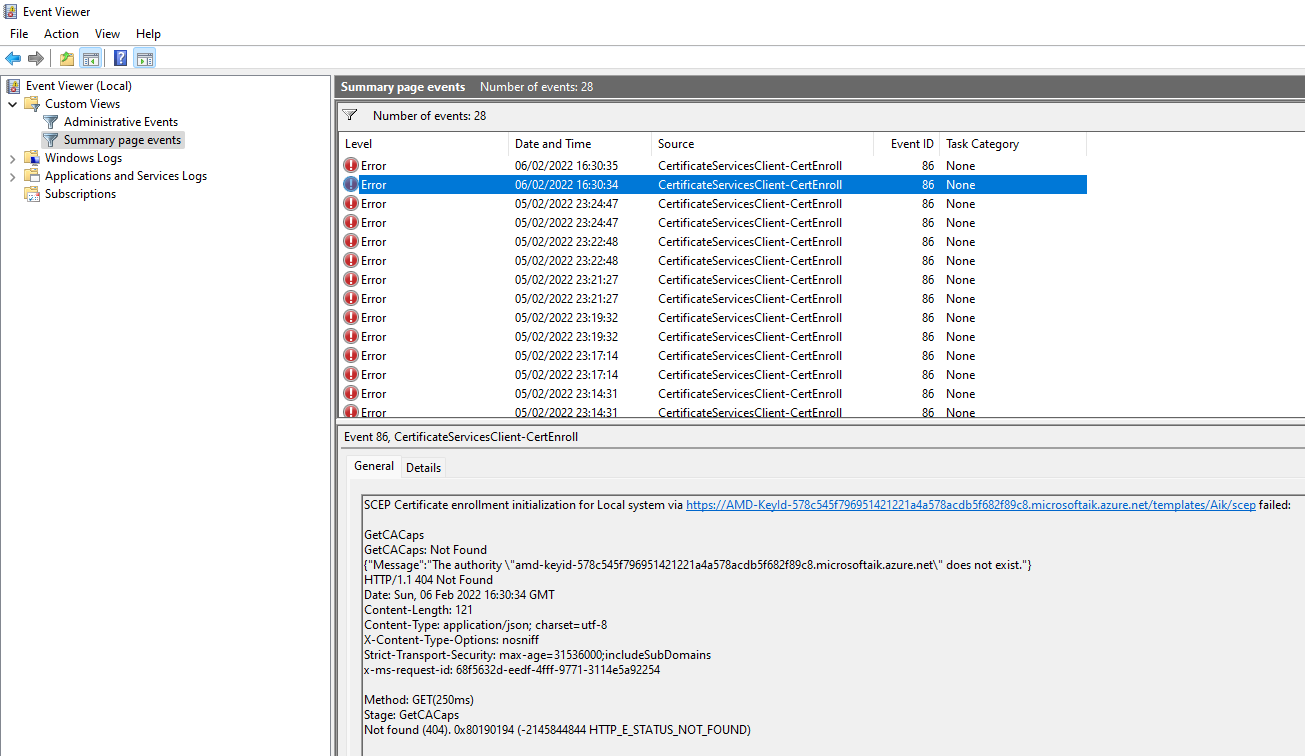The image size is (1305, 756).
Task: Click the Custom Views folder icon
Action: point(32,104)
